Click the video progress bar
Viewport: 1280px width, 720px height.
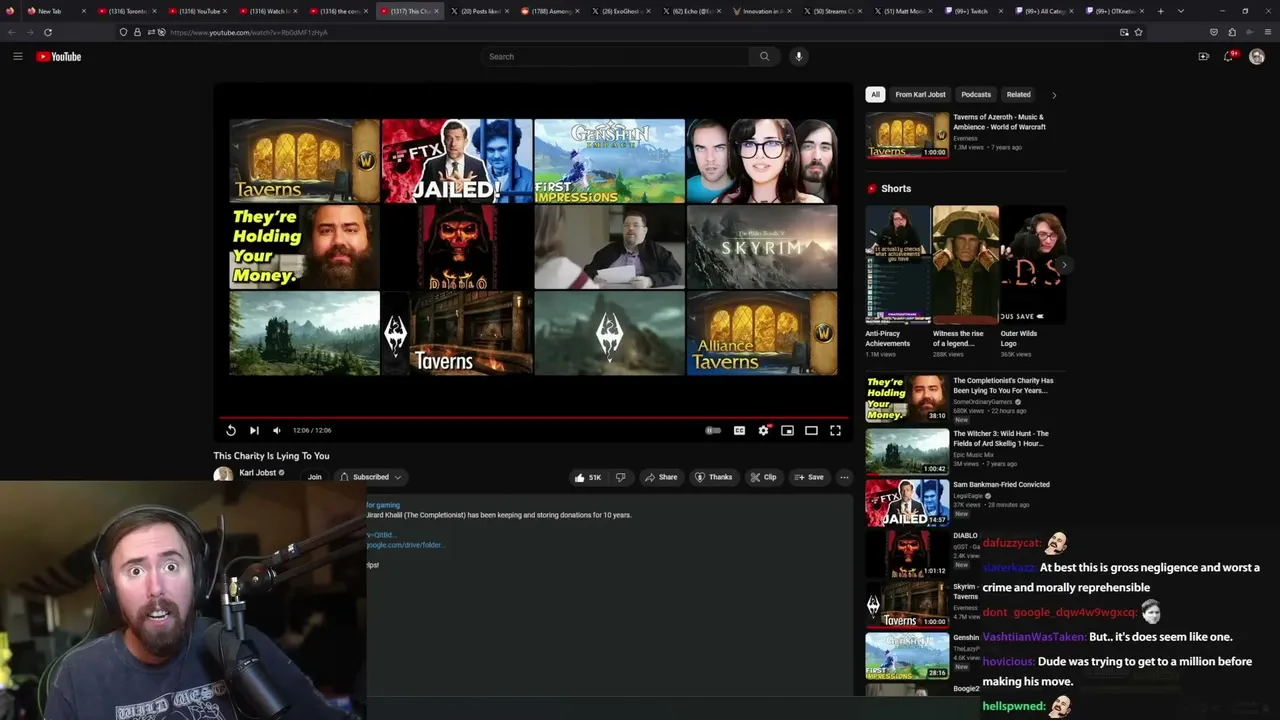click(532, 417)
